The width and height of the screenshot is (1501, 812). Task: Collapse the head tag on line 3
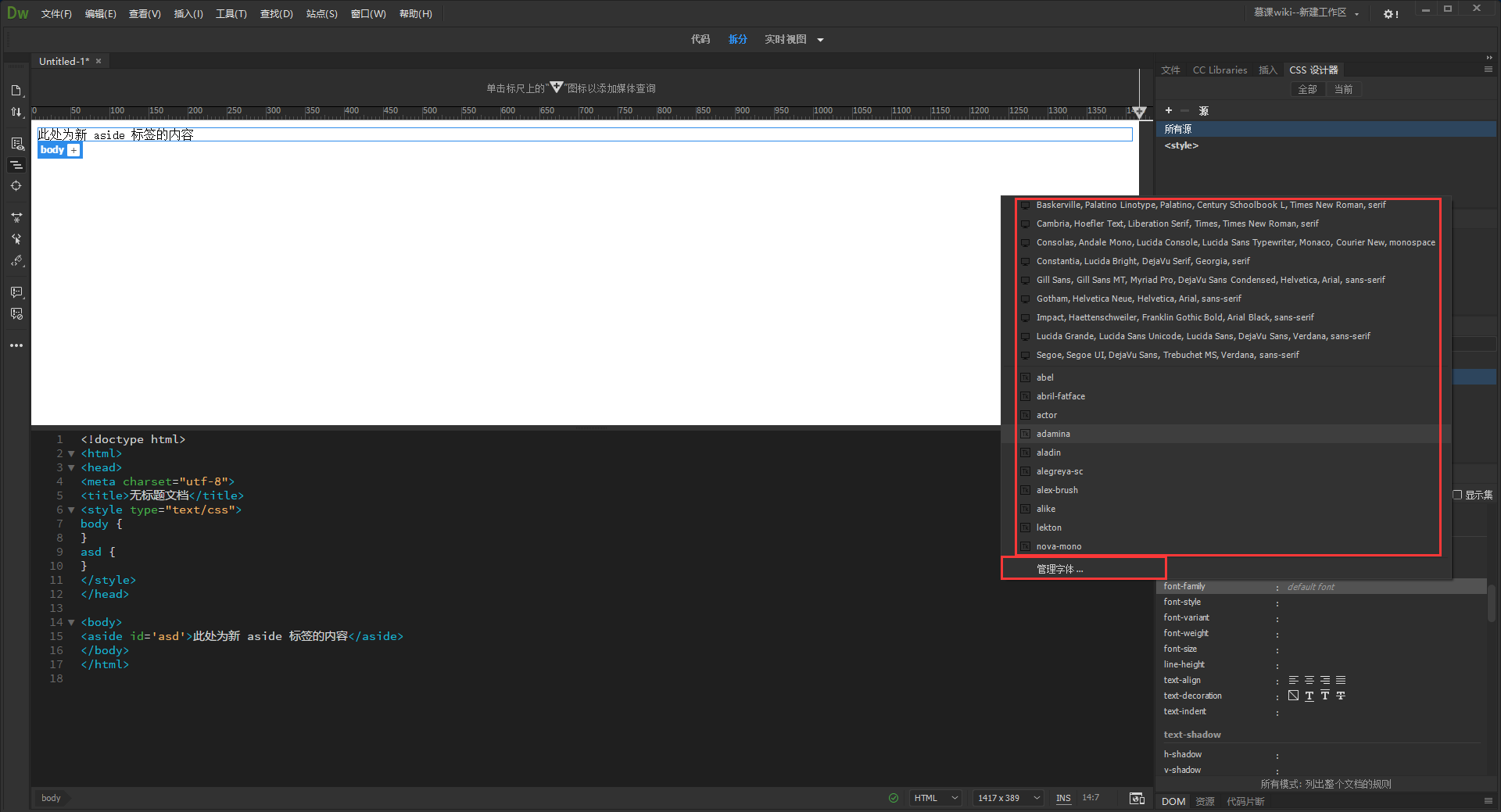pos(71,467)
